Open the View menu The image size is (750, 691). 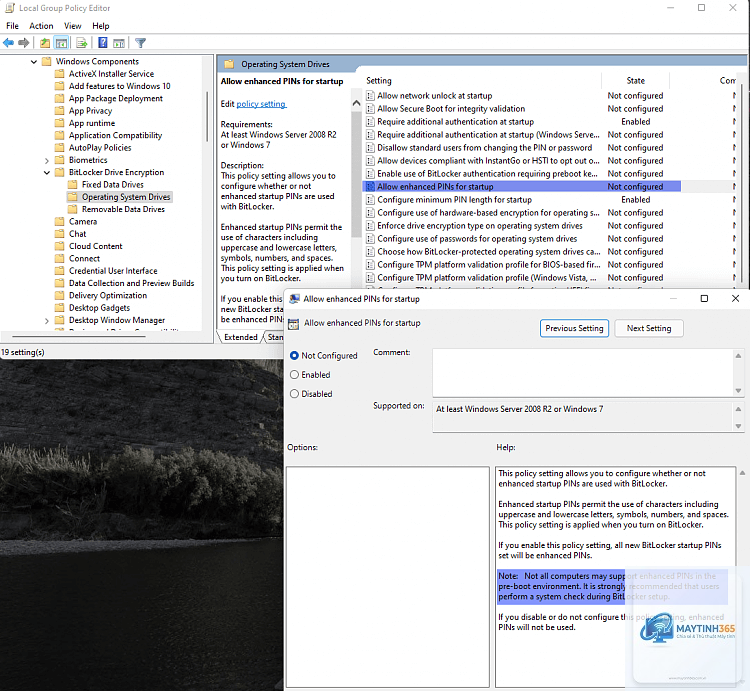[73, 26]
